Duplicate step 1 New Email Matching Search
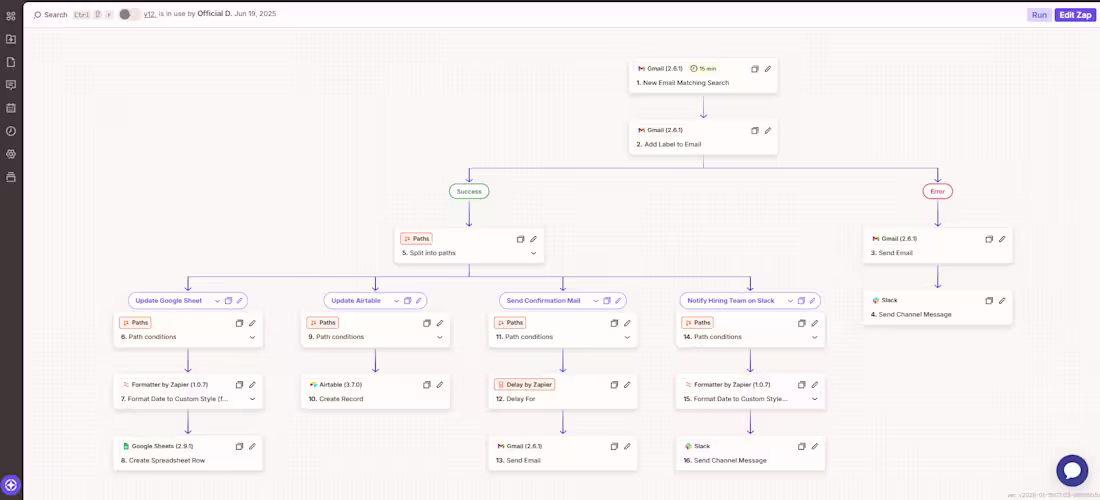Screen dimensions: 1100x500 [x=755, y=69]
